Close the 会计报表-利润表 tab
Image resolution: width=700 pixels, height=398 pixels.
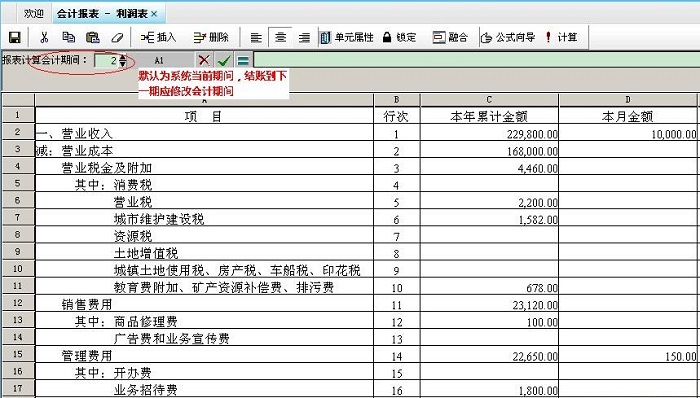154,14
